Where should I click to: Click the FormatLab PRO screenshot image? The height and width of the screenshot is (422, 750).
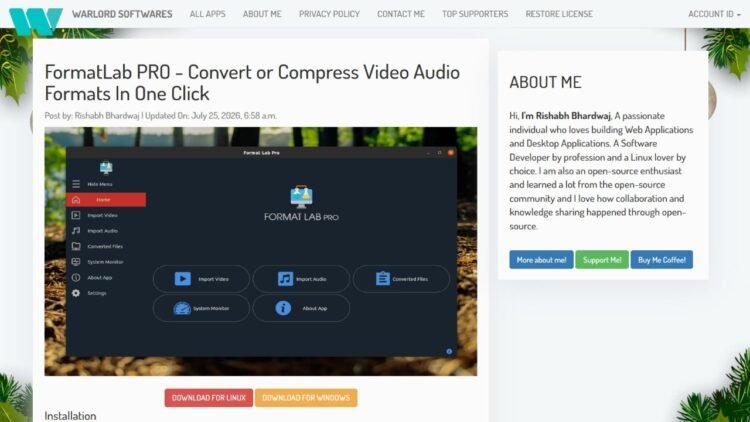[x=261, y=251]
